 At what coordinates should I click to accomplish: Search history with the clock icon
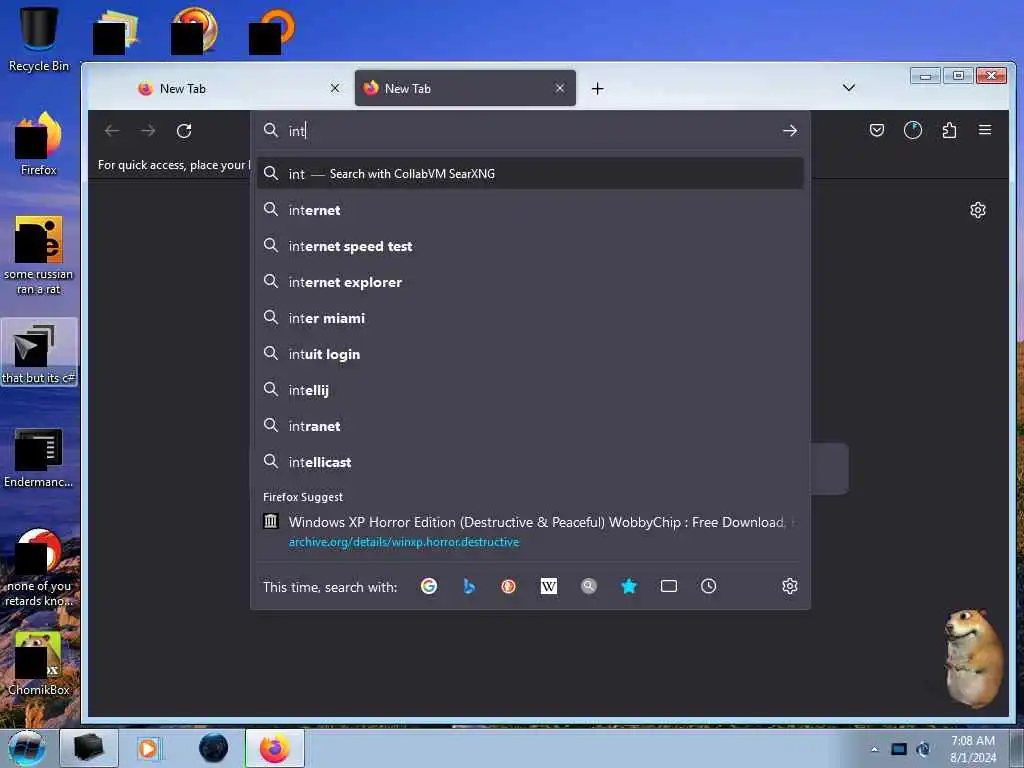coord(709,586)
